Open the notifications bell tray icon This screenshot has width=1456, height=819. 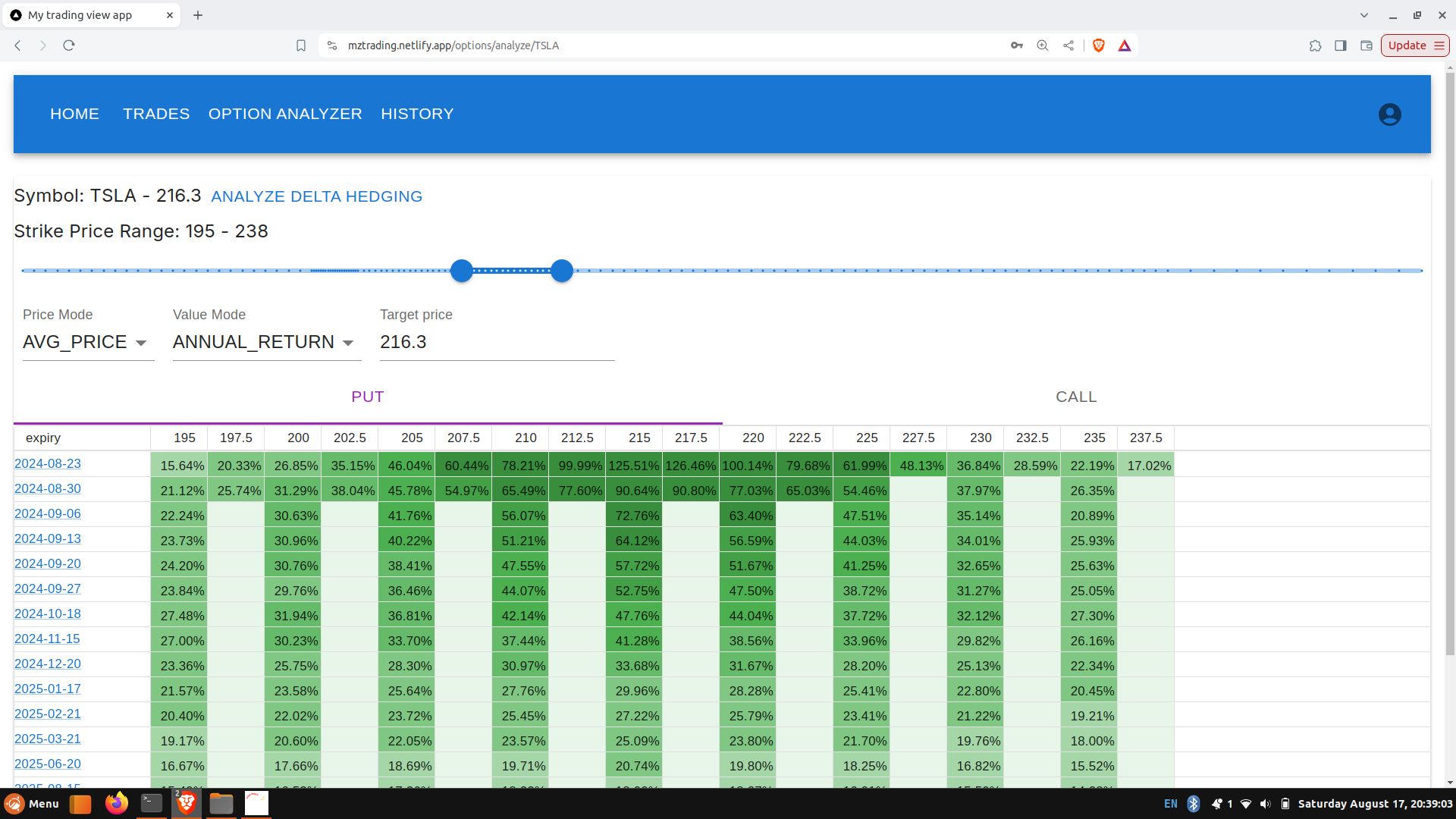click(x=1217, y=804)
